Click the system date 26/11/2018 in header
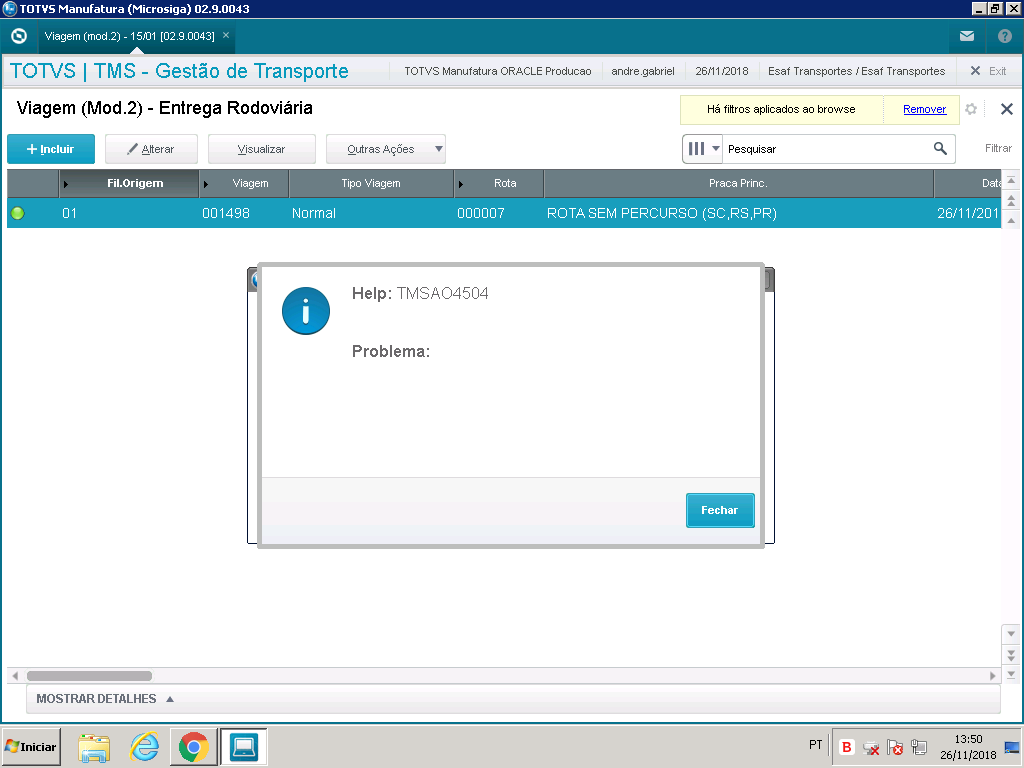The width and height of the screenshot is (1024, 768). point(722,71)
